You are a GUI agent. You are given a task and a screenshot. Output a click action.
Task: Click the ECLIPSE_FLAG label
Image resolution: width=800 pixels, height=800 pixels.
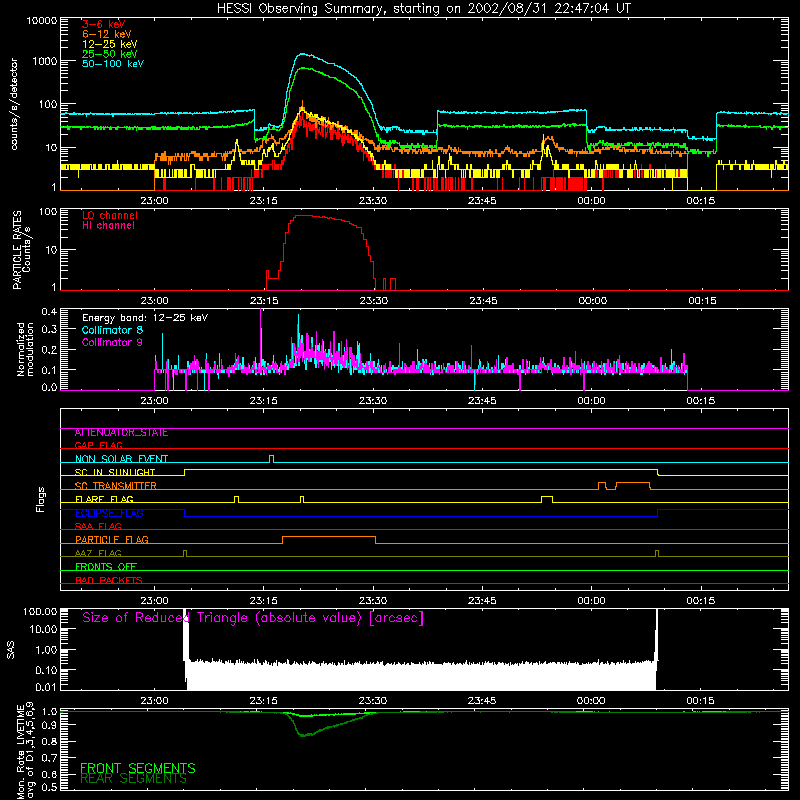pyautogui.click(x=109, y=513)
